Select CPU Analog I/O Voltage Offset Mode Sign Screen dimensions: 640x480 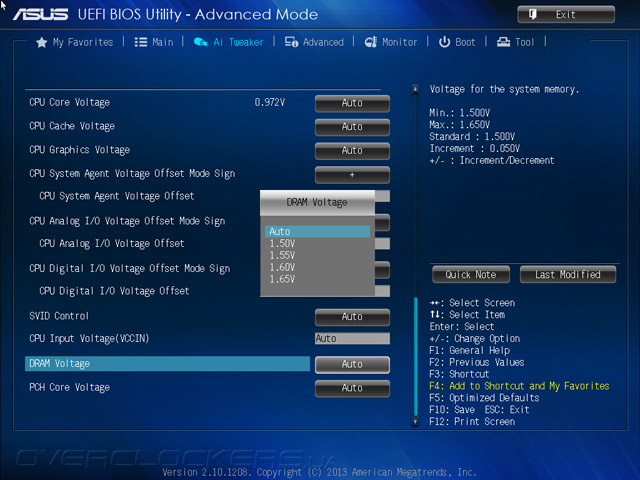(x=127, y=221)
